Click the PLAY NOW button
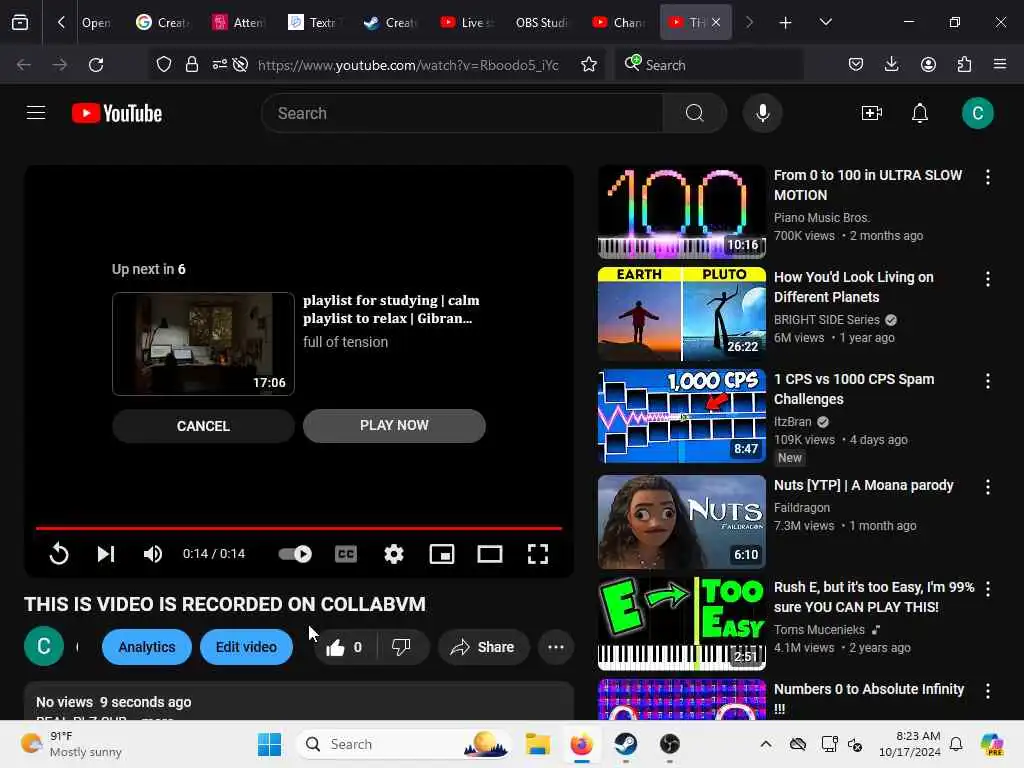The image size is (1024, 768). point(394,426)
